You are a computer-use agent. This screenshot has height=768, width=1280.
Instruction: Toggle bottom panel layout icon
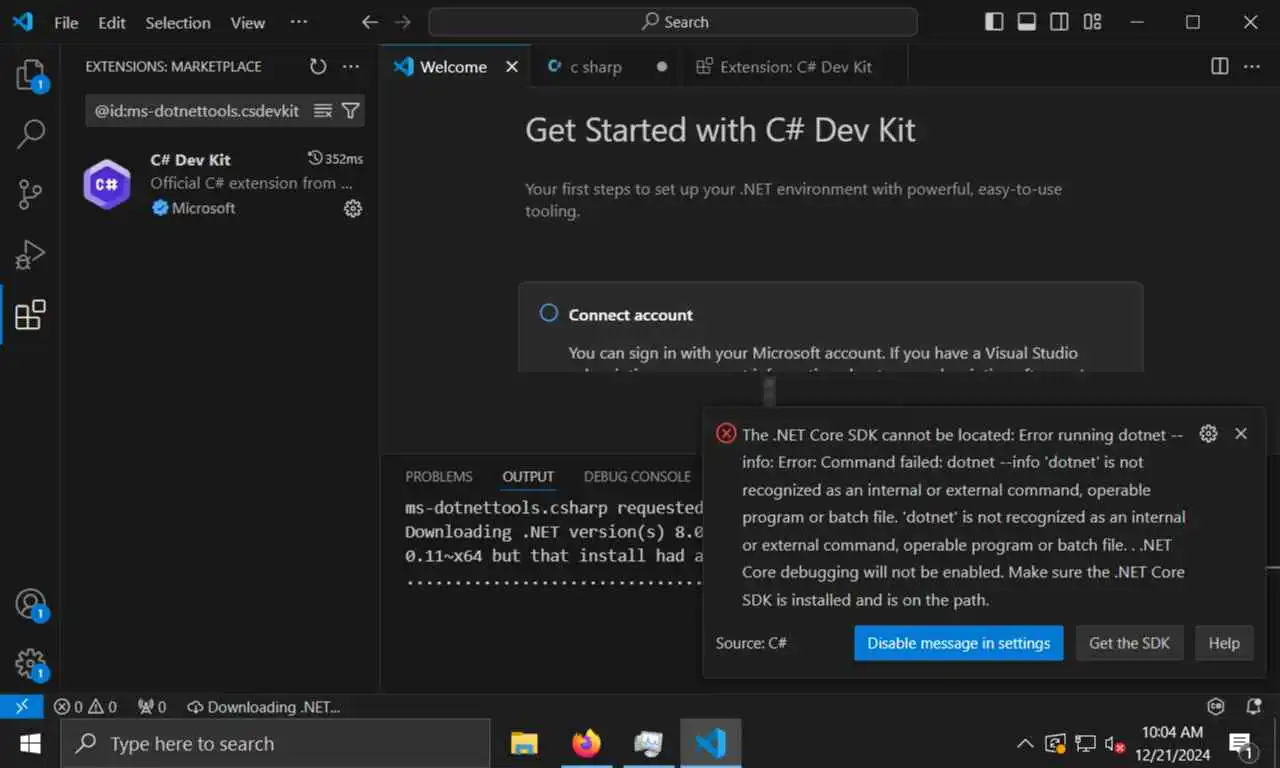pyautogui.click(x=1027, y=22)
